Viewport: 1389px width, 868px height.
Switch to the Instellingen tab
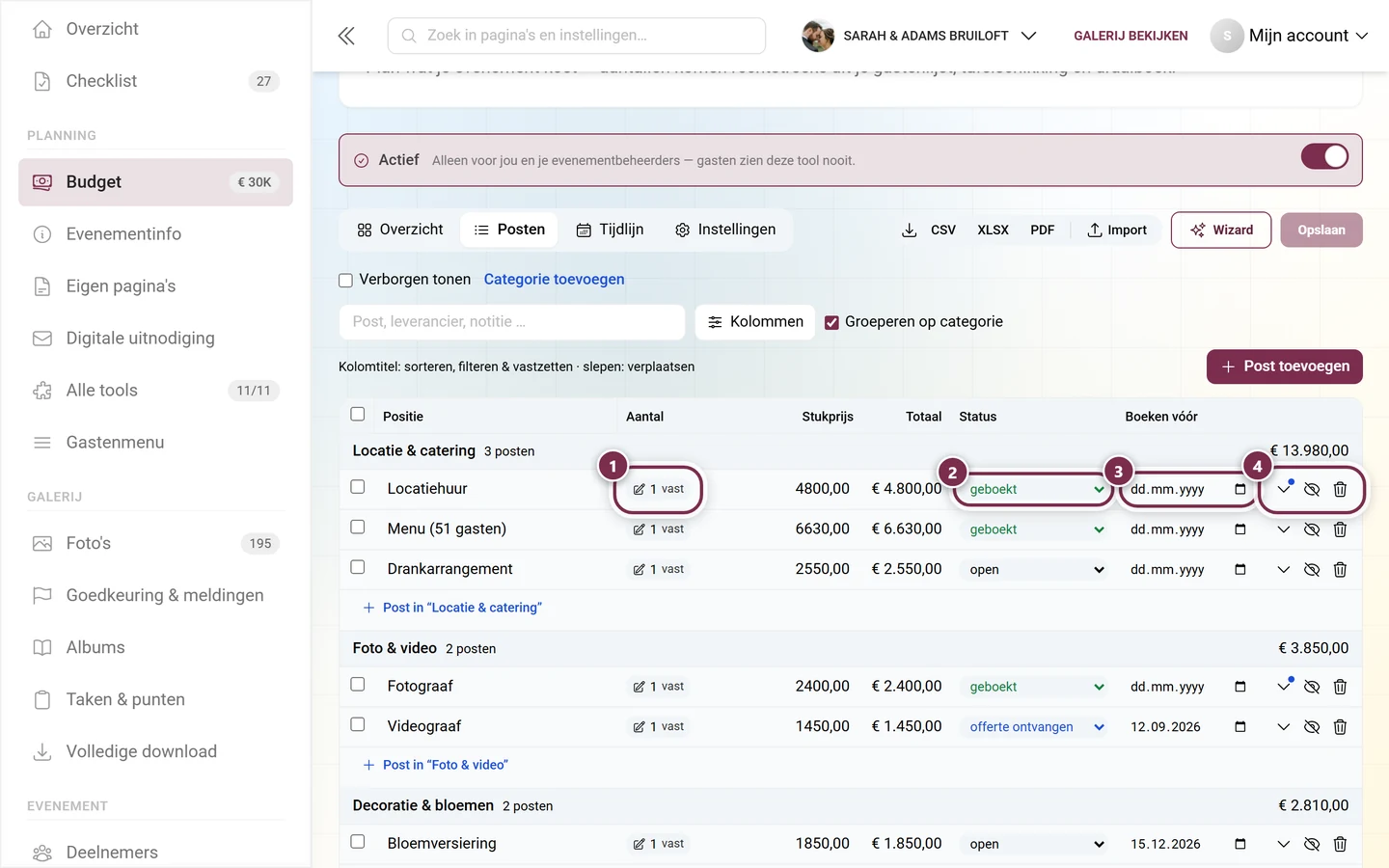pyautogui.click(x=725, y=230)
